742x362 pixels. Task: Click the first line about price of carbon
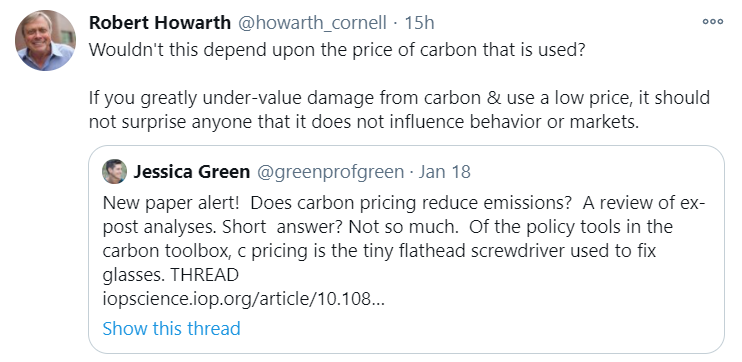337,50
